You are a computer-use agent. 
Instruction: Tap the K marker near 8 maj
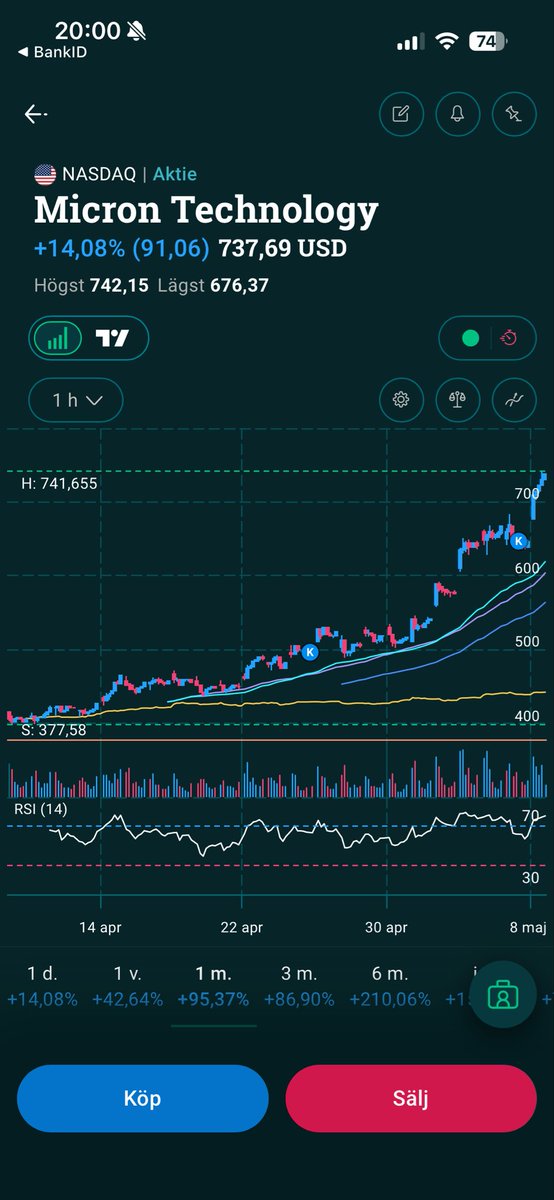click(518, 541)
